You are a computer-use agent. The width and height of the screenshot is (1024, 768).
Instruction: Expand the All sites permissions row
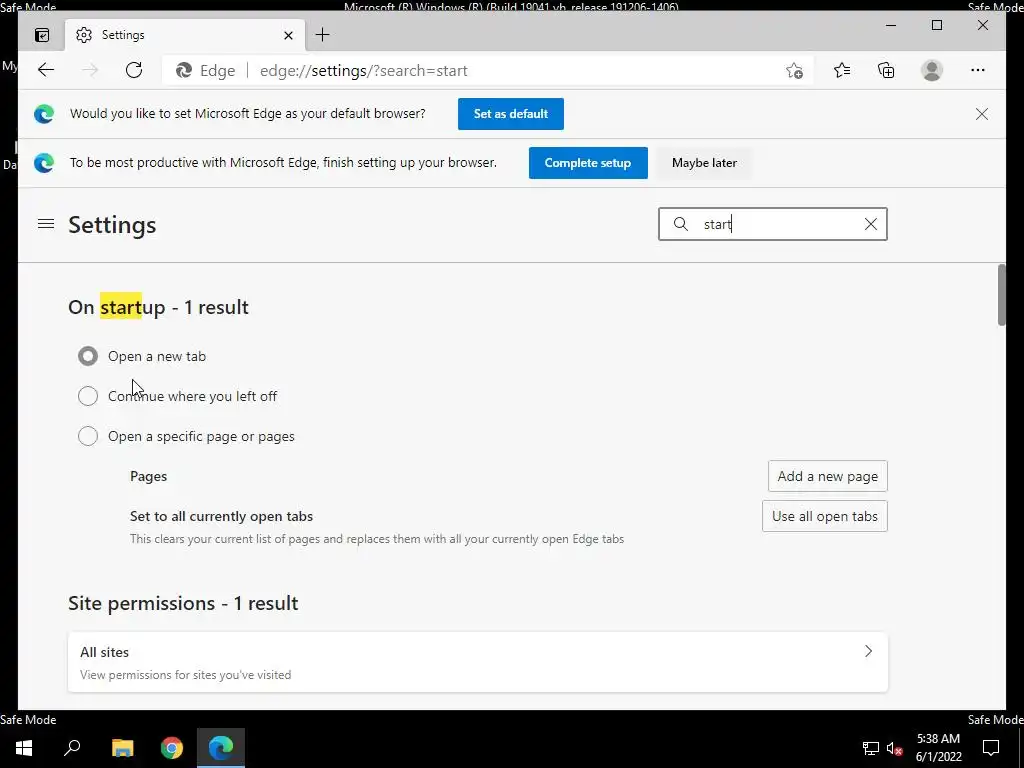coord(477,662)
